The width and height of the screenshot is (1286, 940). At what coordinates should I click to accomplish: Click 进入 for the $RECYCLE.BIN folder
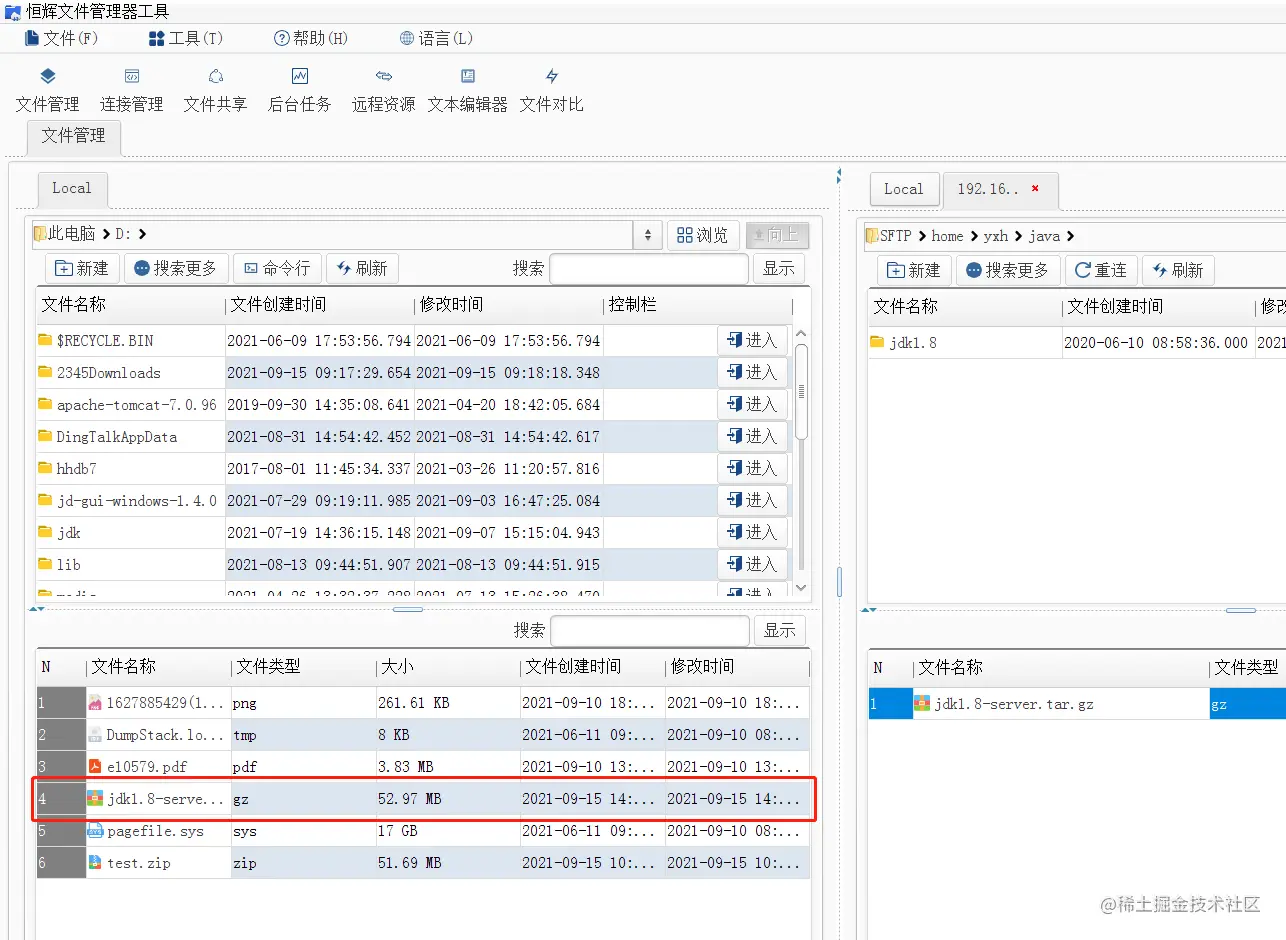pos(753,340)
